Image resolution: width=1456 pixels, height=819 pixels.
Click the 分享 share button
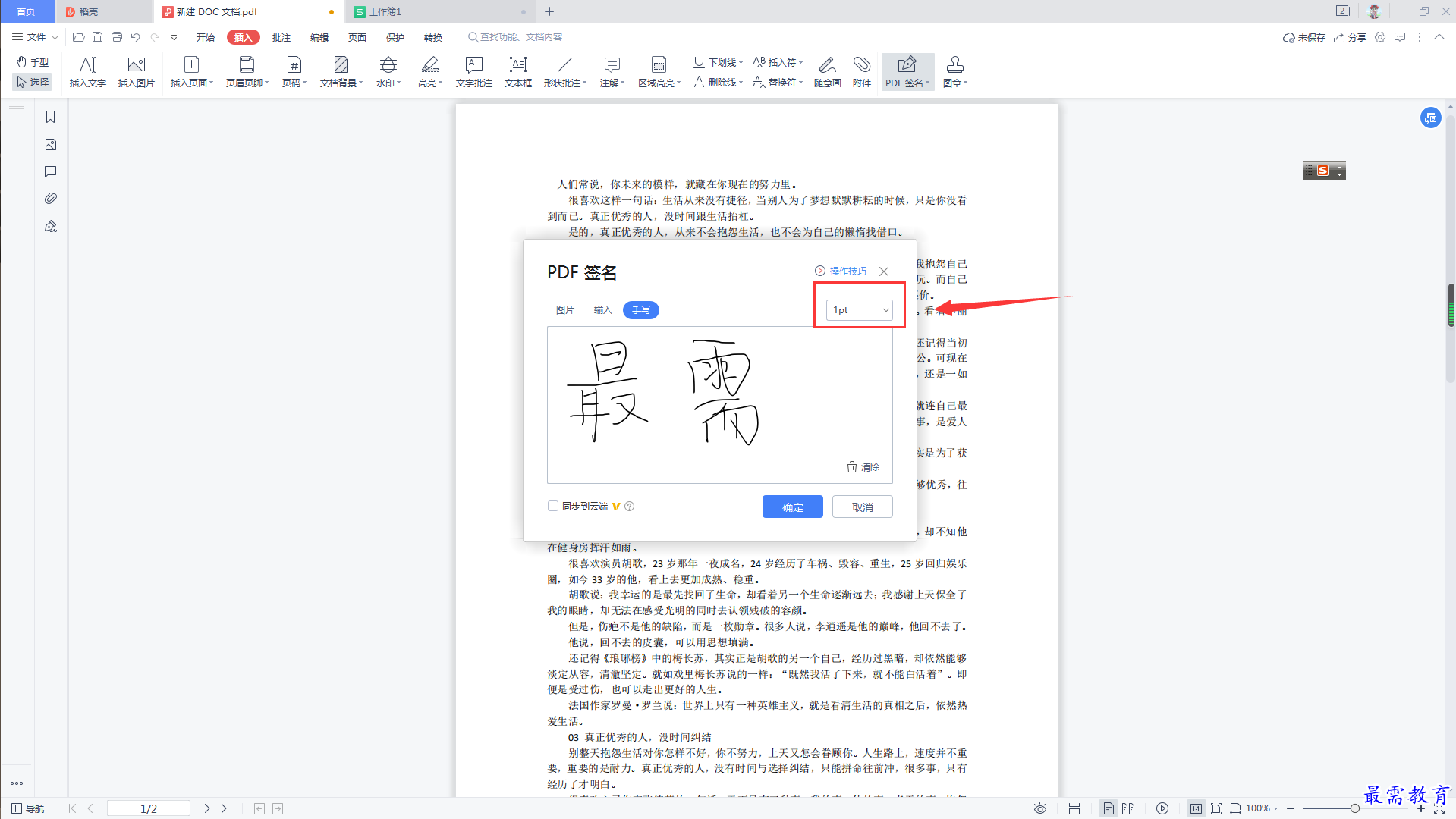click(1351, 37)
